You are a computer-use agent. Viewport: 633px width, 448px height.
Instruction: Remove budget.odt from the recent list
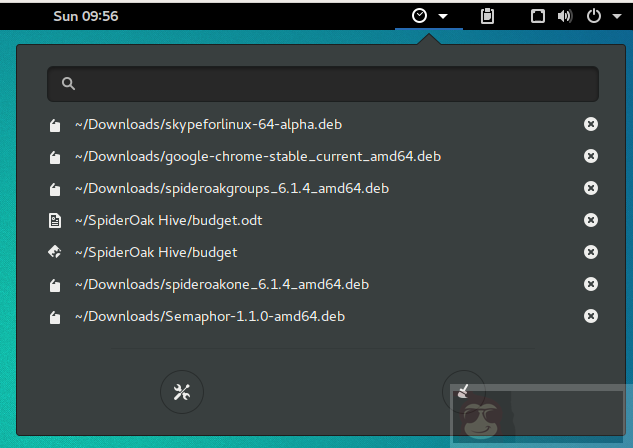coord(591,220)
